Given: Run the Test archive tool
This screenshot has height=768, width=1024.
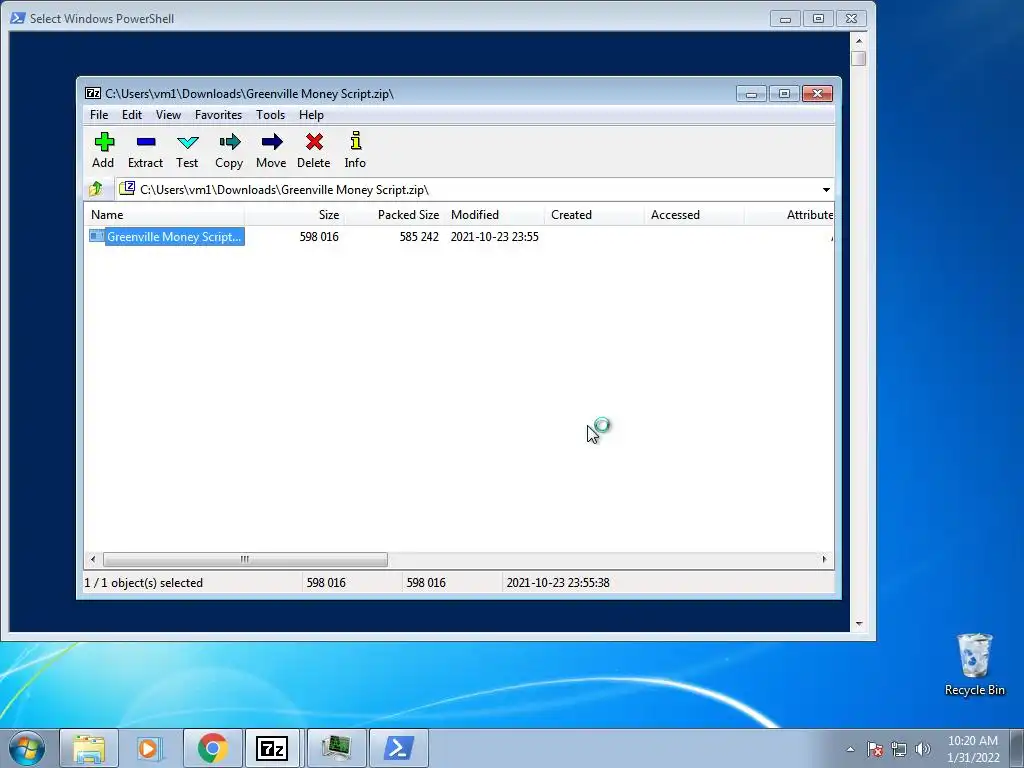Looking at the screenshot, I should pos(187,151).
